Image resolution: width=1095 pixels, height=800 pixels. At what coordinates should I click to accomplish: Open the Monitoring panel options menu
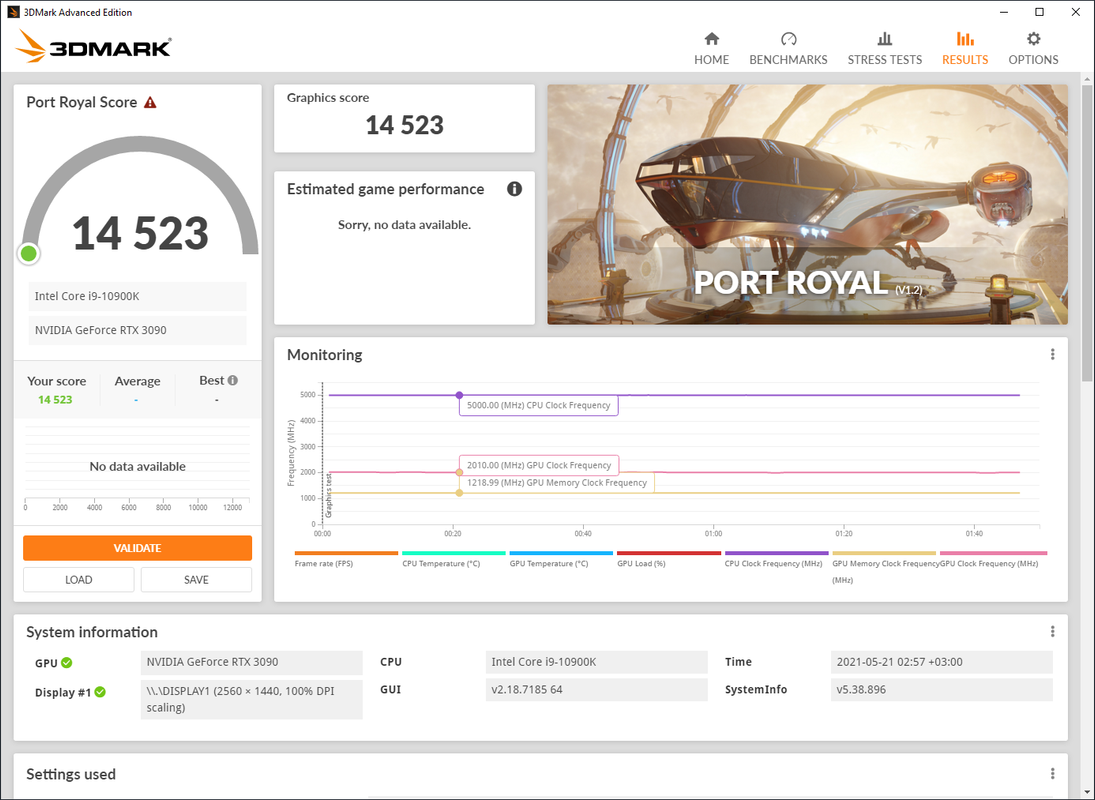[1052, 355]
